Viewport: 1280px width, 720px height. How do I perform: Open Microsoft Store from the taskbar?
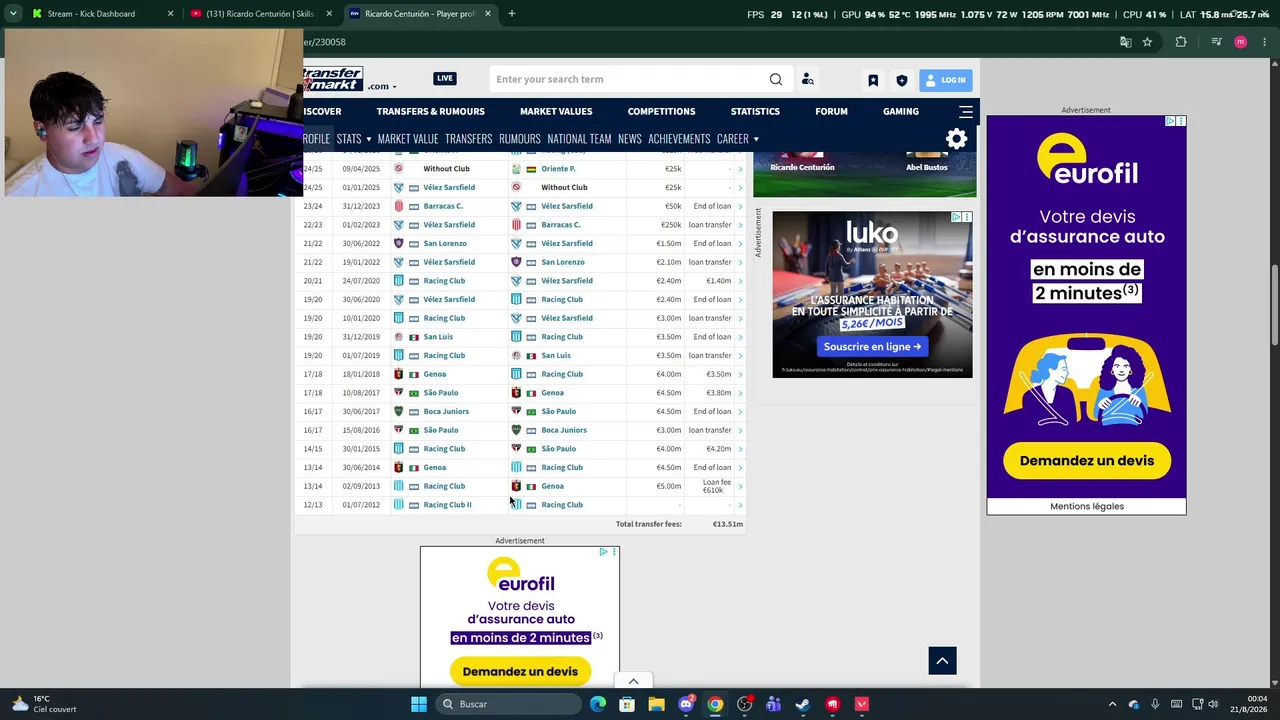[x=627, y=704]
